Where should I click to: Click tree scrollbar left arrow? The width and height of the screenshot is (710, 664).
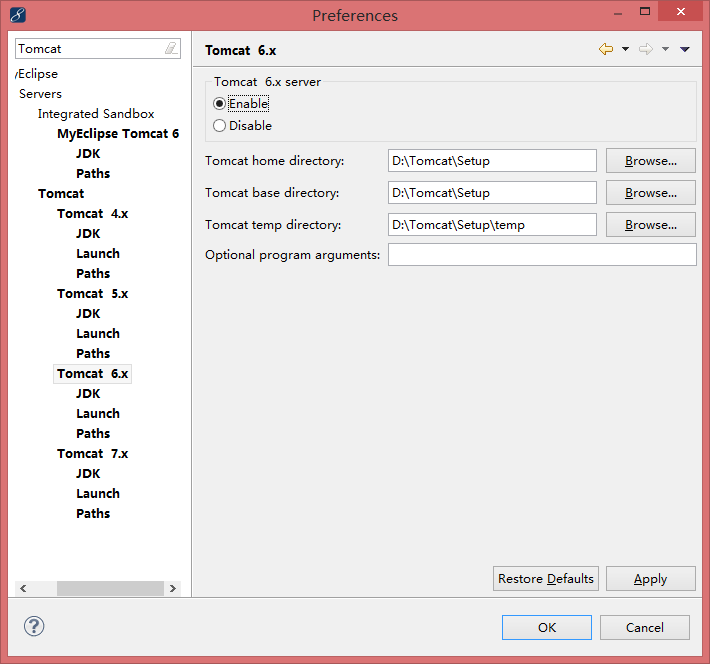pyautogui.click(x=23, y=588)
